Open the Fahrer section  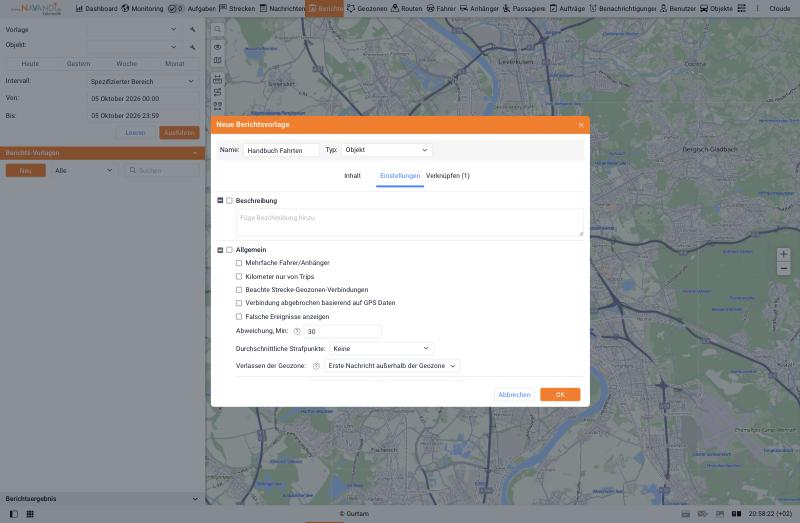441,8
